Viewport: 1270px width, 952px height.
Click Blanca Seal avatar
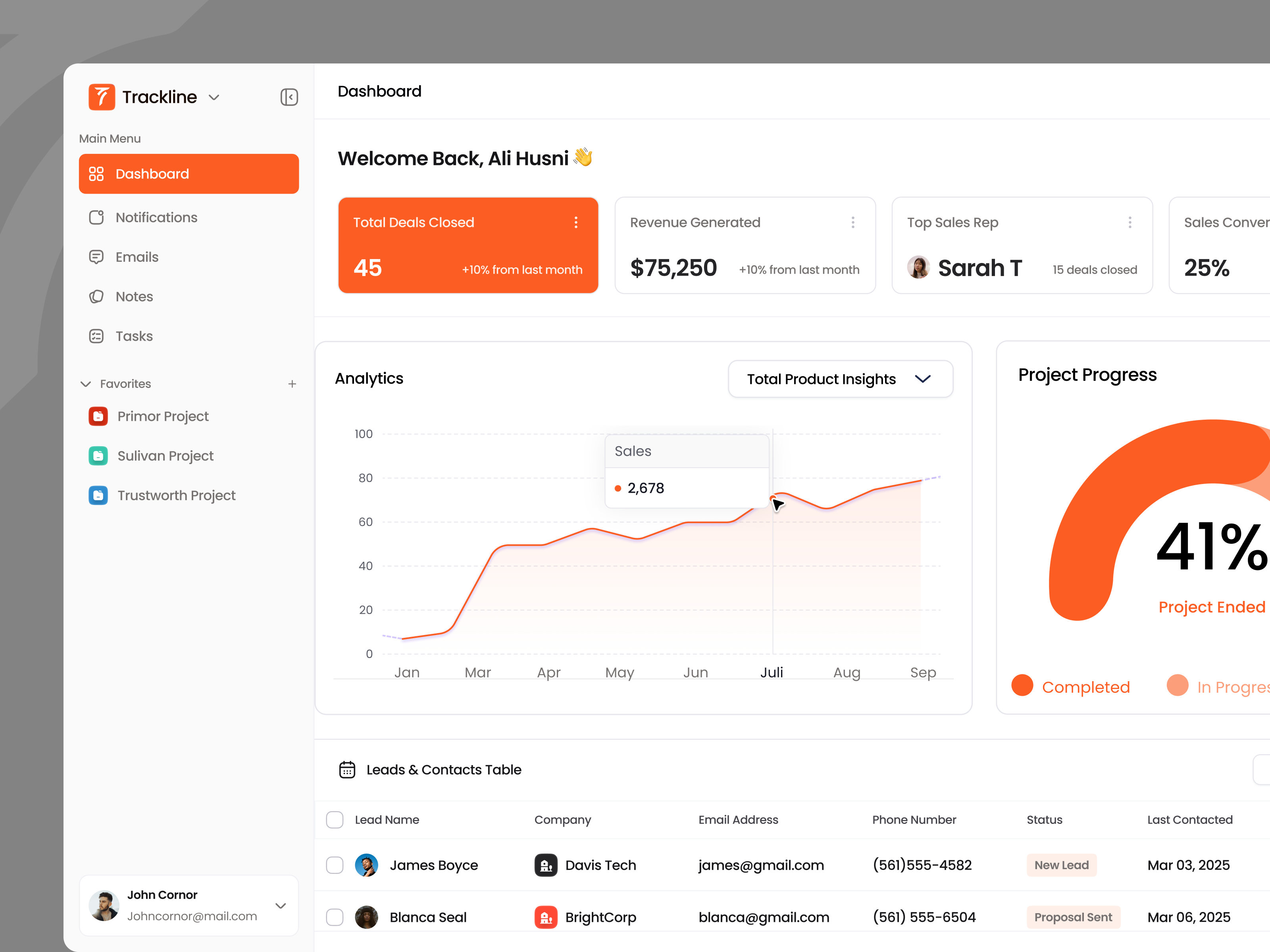tap(366, 917)
